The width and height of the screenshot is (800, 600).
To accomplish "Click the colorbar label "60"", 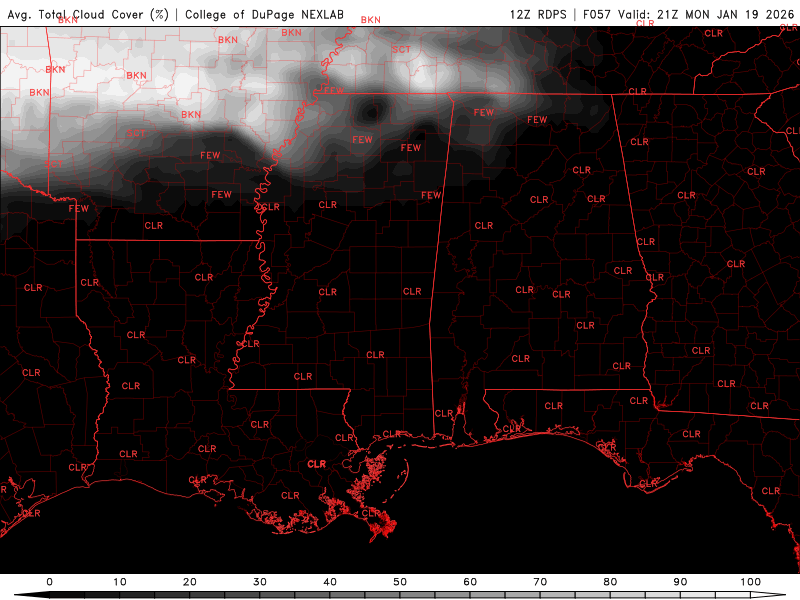I will click(x=470, y=582).
